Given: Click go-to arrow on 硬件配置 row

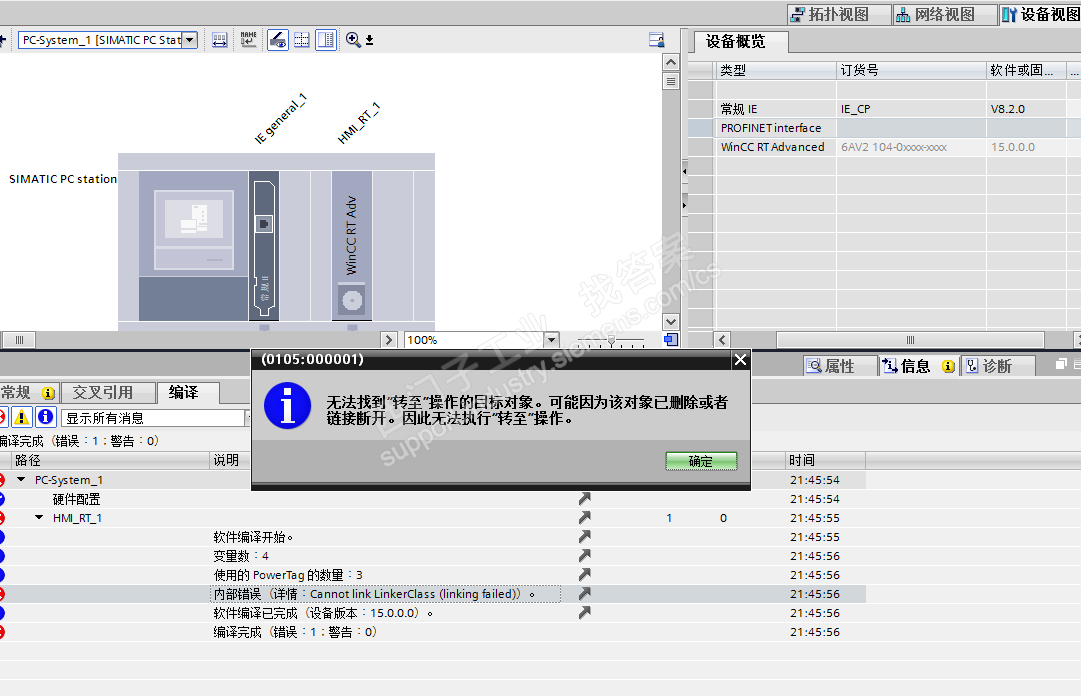Looking at the screenshot, I should tap(585, 498).
